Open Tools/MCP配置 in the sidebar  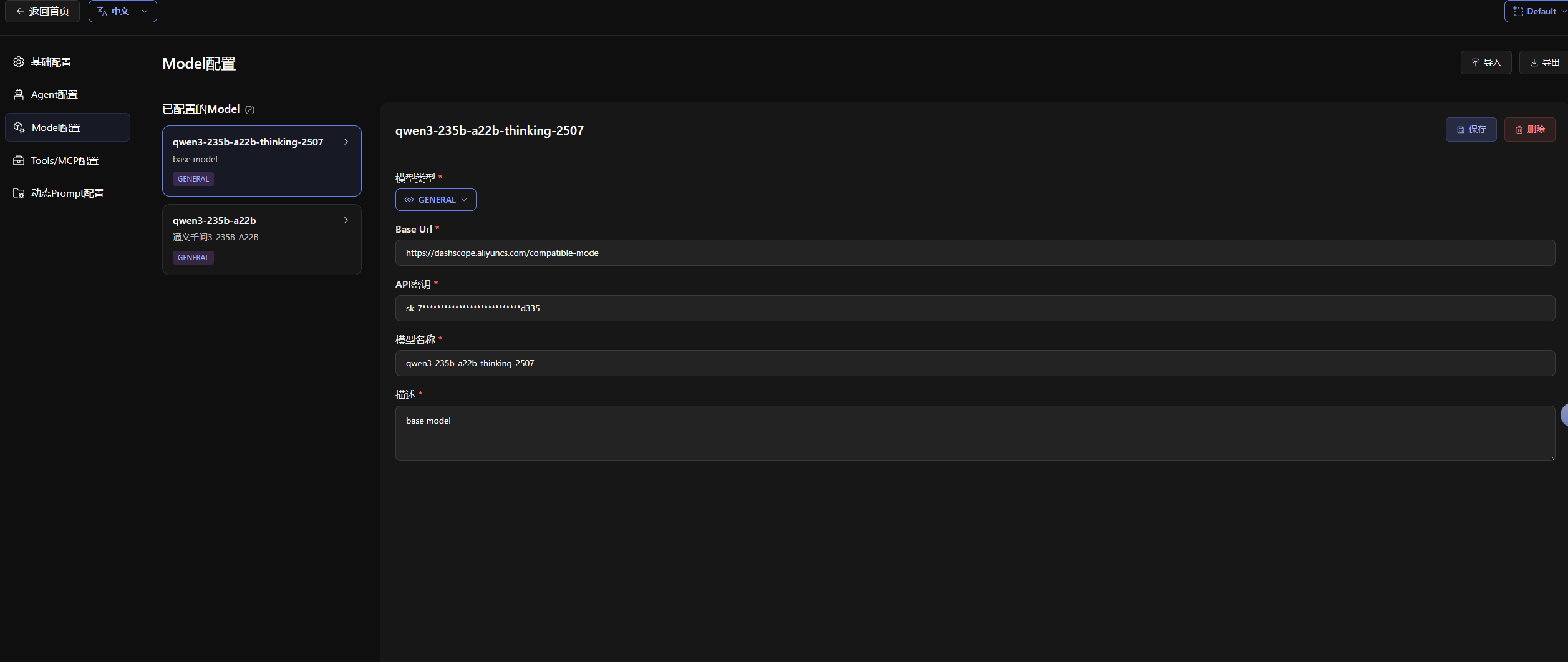(67, 160)
